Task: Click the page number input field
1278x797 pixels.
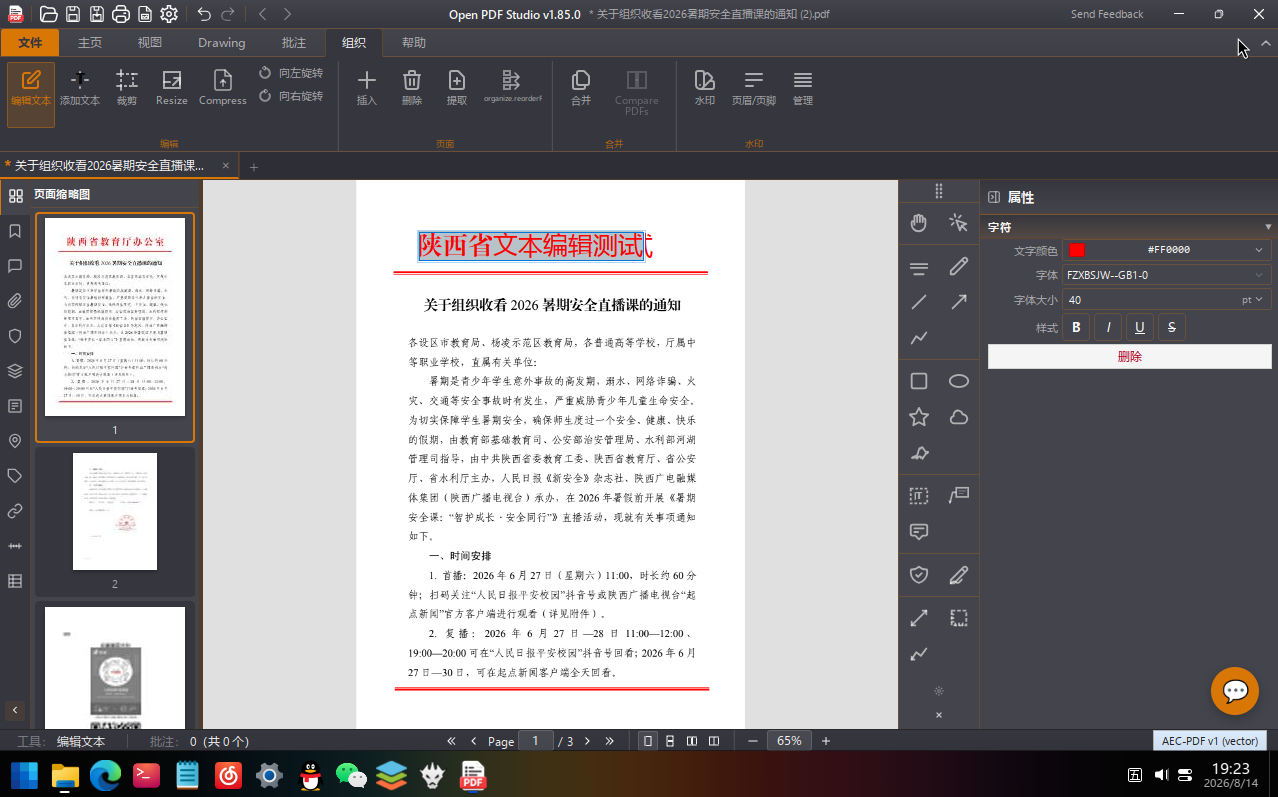Action: pyautogui.click(x=535, y=741)
